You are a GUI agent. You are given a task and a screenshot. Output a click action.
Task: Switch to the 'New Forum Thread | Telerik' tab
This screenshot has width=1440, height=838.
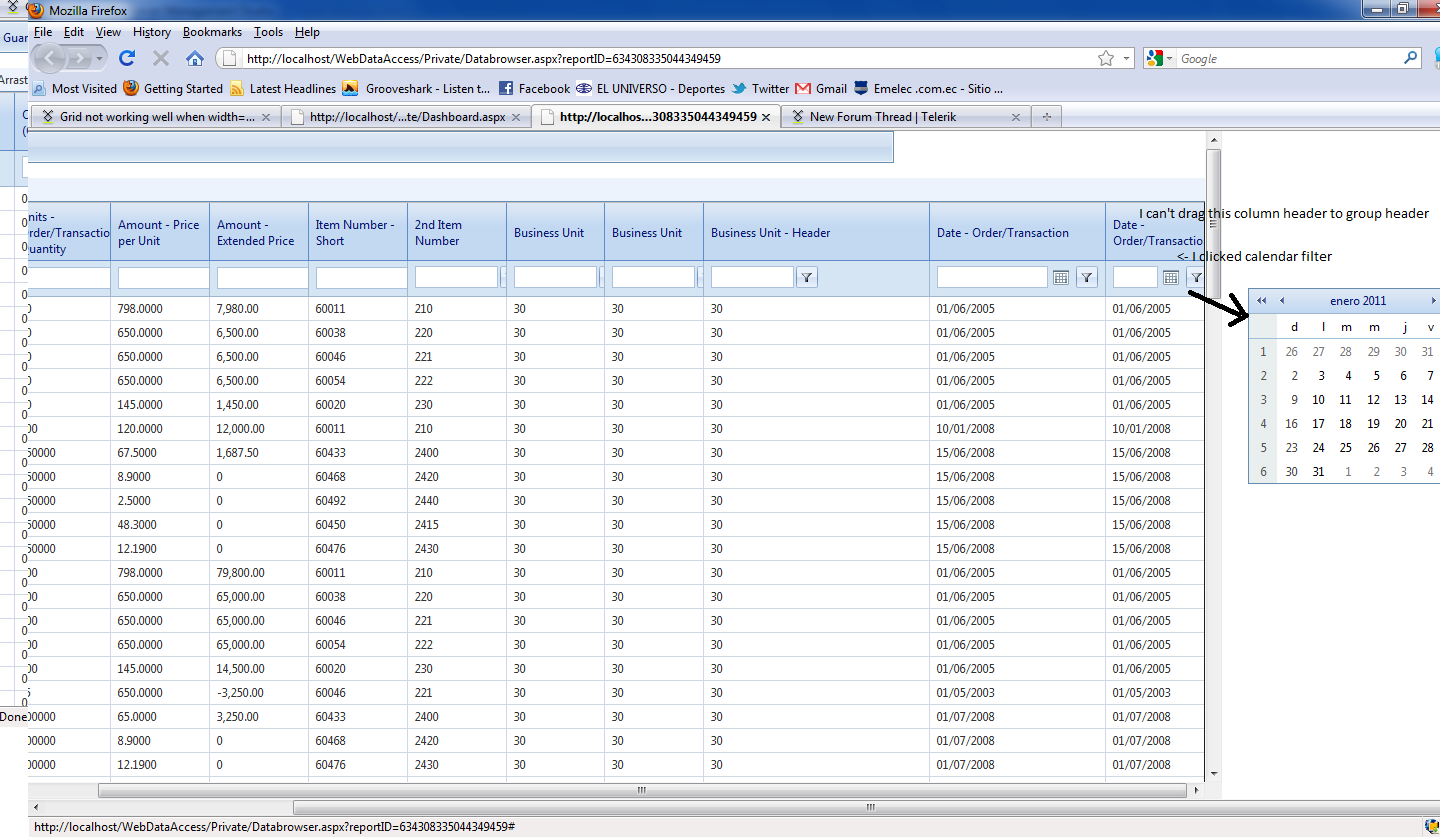coord(883,117)
